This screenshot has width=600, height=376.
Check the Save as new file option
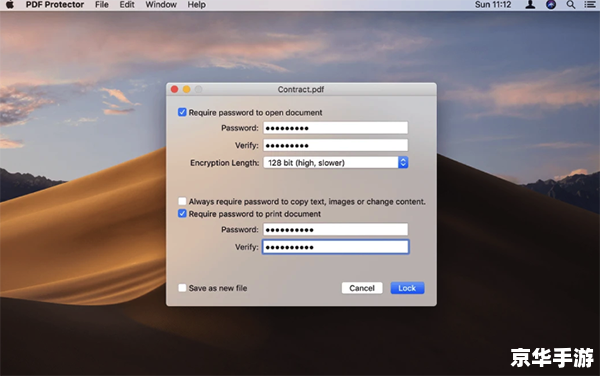tap(182, 288)
